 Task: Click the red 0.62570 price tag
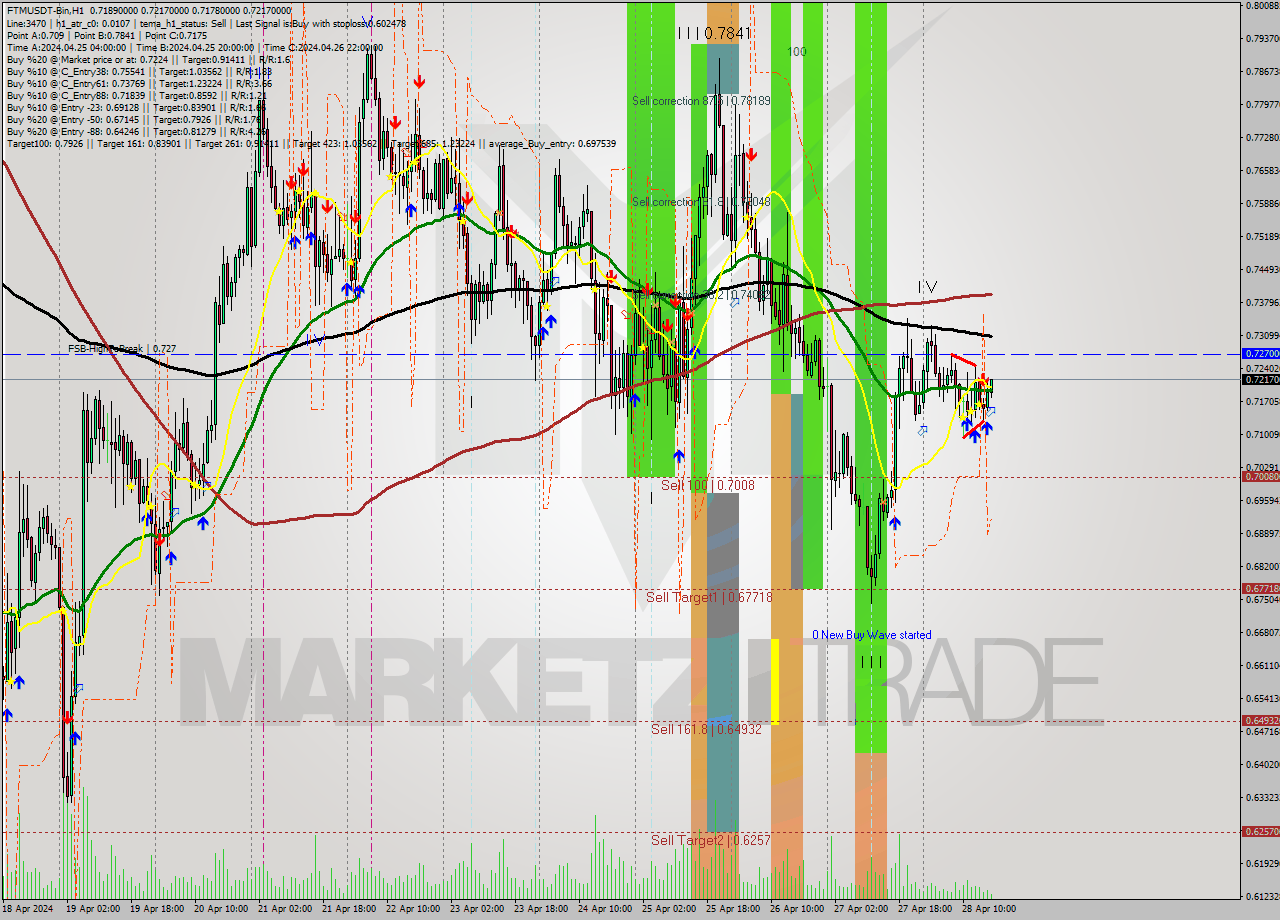tap(1260, 832)
